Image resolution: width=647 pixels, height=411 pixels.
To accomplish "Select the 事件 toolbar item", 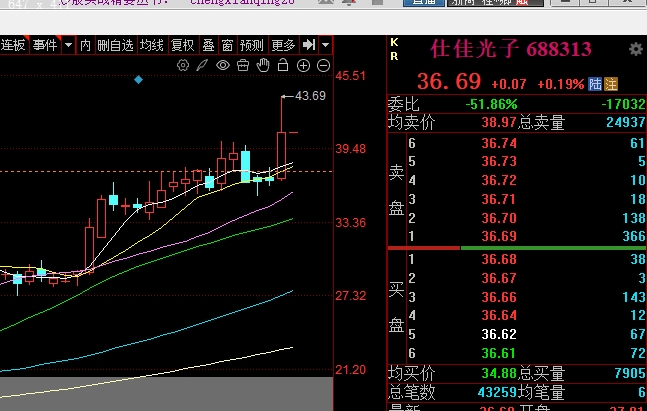I will pyautogui.click(x=45, y=45).
